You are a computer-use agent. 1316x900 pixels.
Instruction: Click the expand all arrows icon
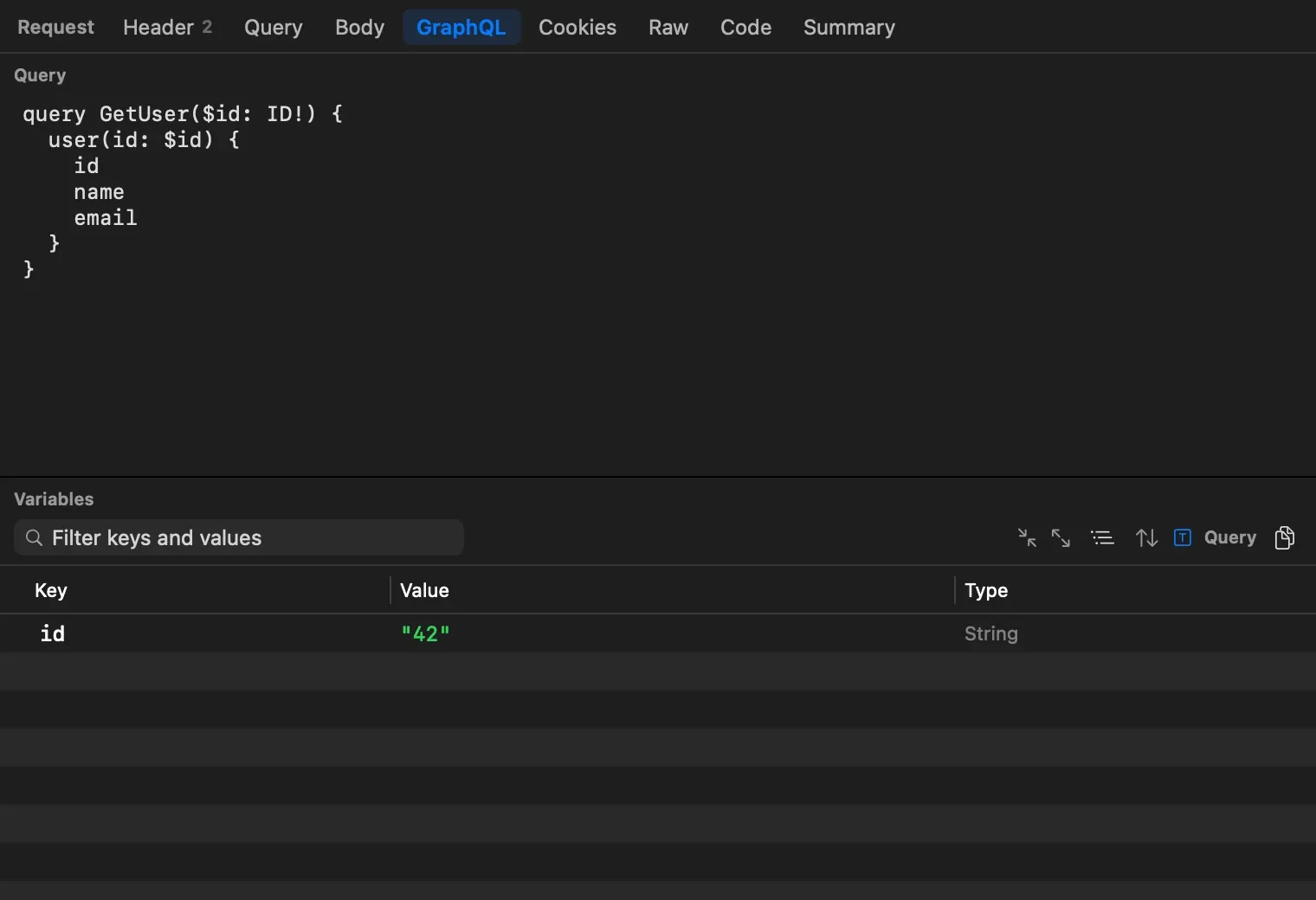click(x=1061, y=537)
